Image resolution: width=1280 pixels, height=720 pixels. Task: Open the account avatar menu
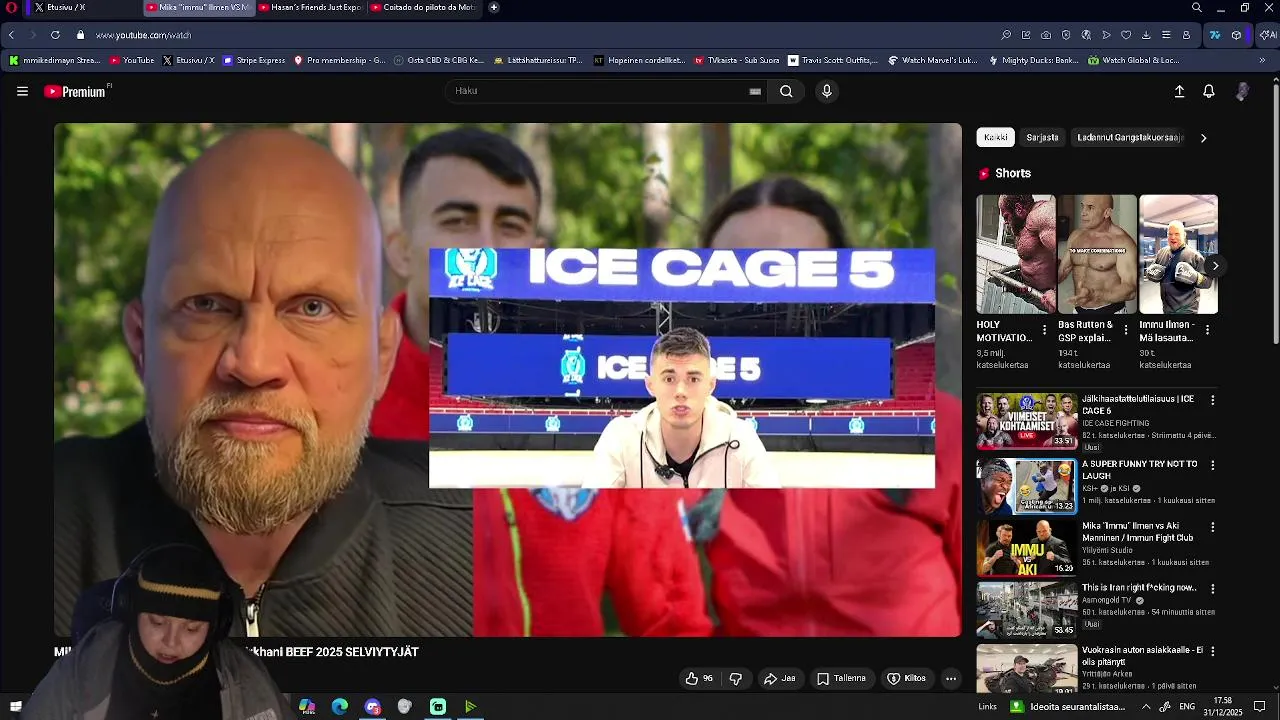(x=1242, y=91)
